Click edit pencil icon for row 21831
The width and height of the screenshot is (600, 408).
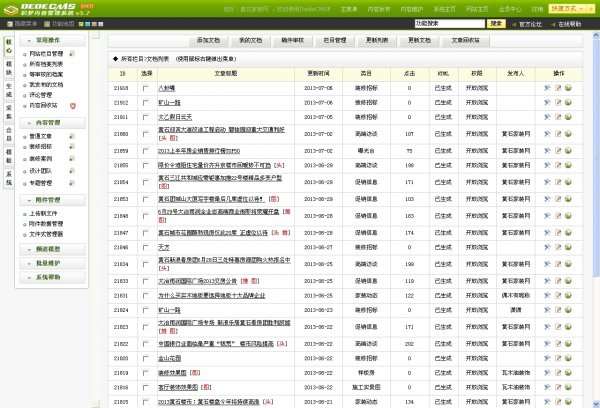click(x=558, y=295)
